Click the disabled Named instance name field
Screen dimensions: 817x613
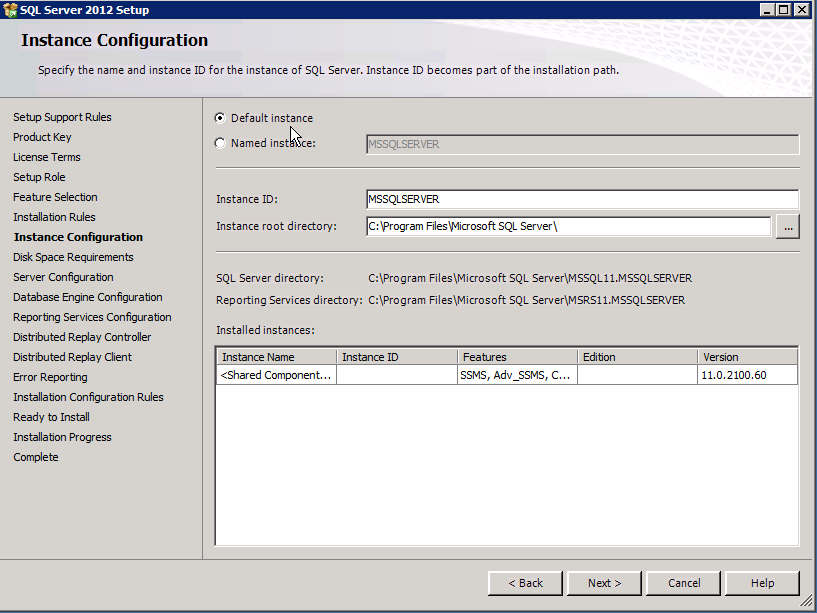(x=583, y=144)
